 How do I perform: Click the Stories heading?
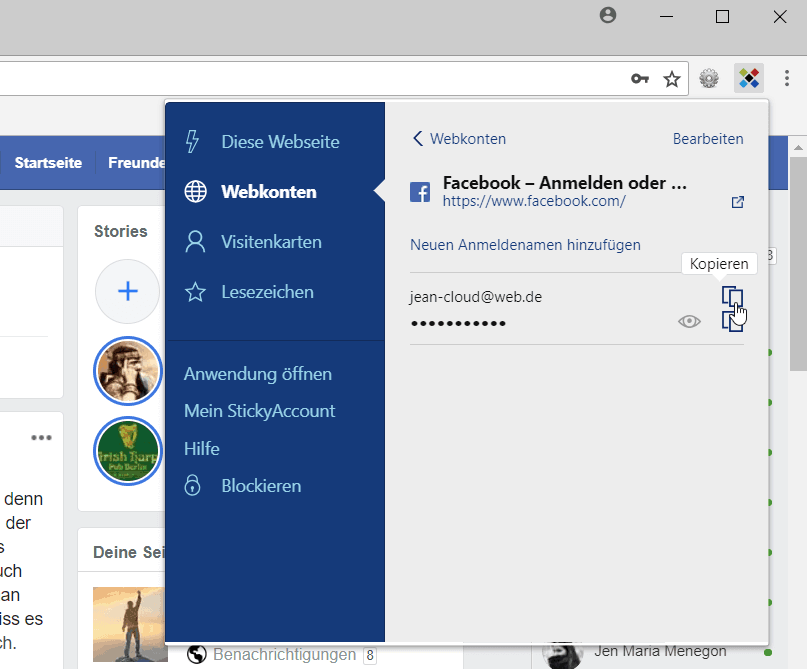coord(120,231)
